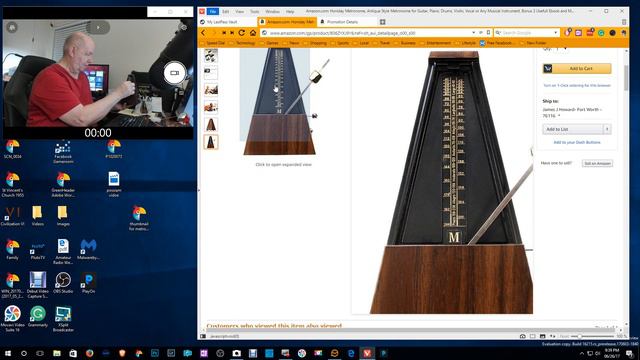
Task: Open Tools menu in browser
Action: point(255,11)
